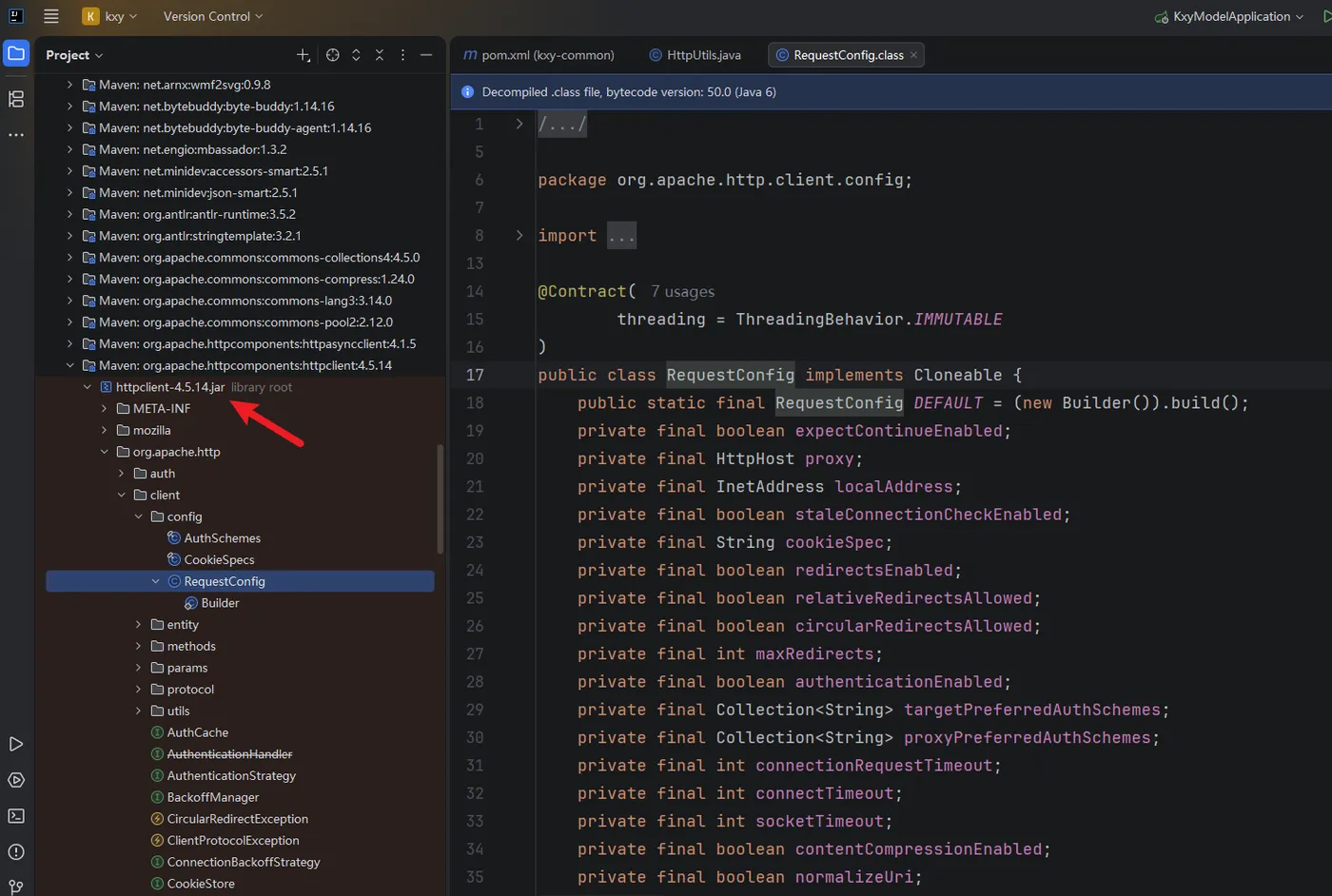Click the 7 usages hint link
The image size is (1332, 896).
682,292
